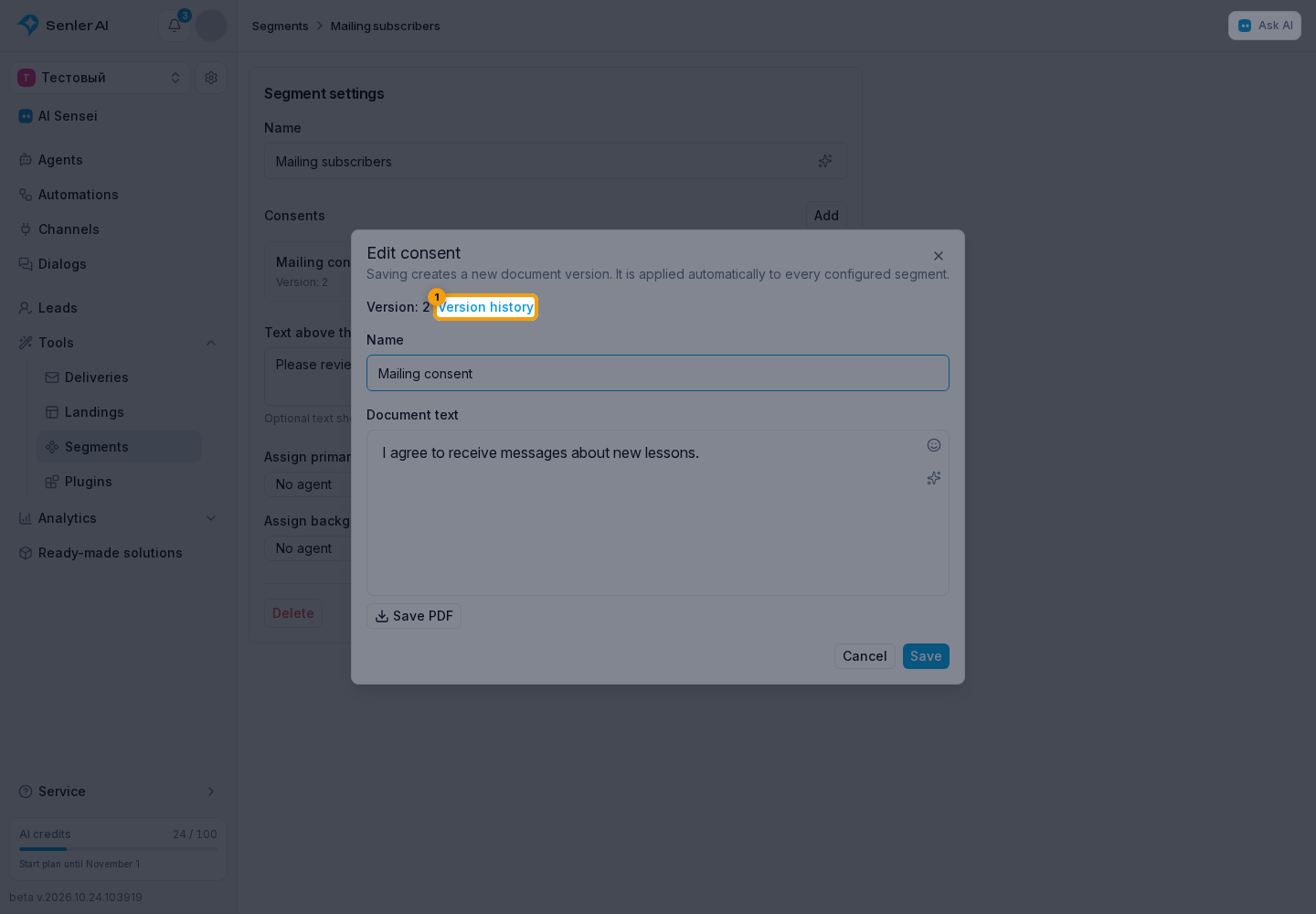Image resolution: width=1316 pixels, height=914 pixels.
Task: Open Deliveries under Tools
Action: (x=119, y=377)
